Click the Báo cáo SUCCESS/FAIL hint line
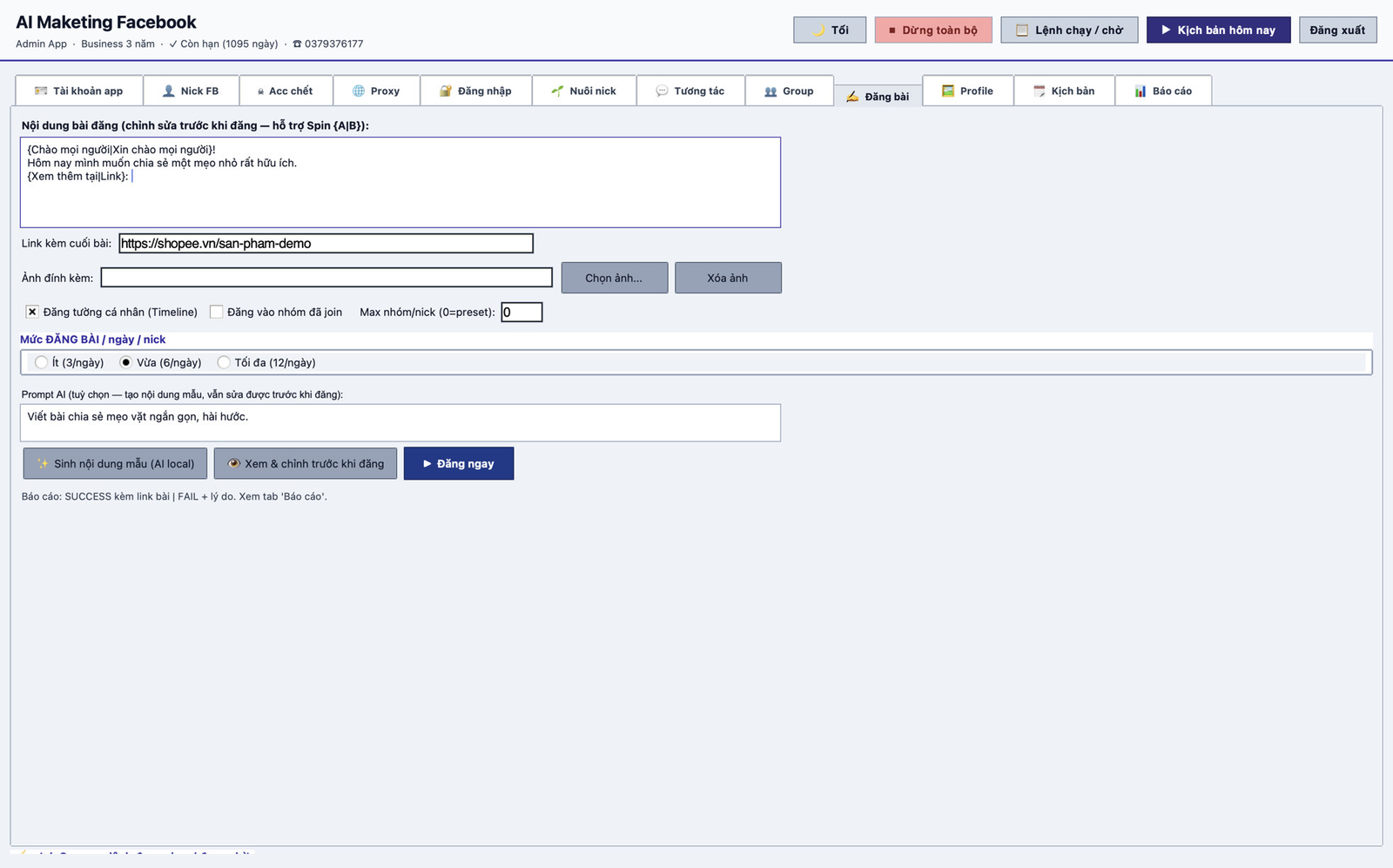 (x=174, y=496)
